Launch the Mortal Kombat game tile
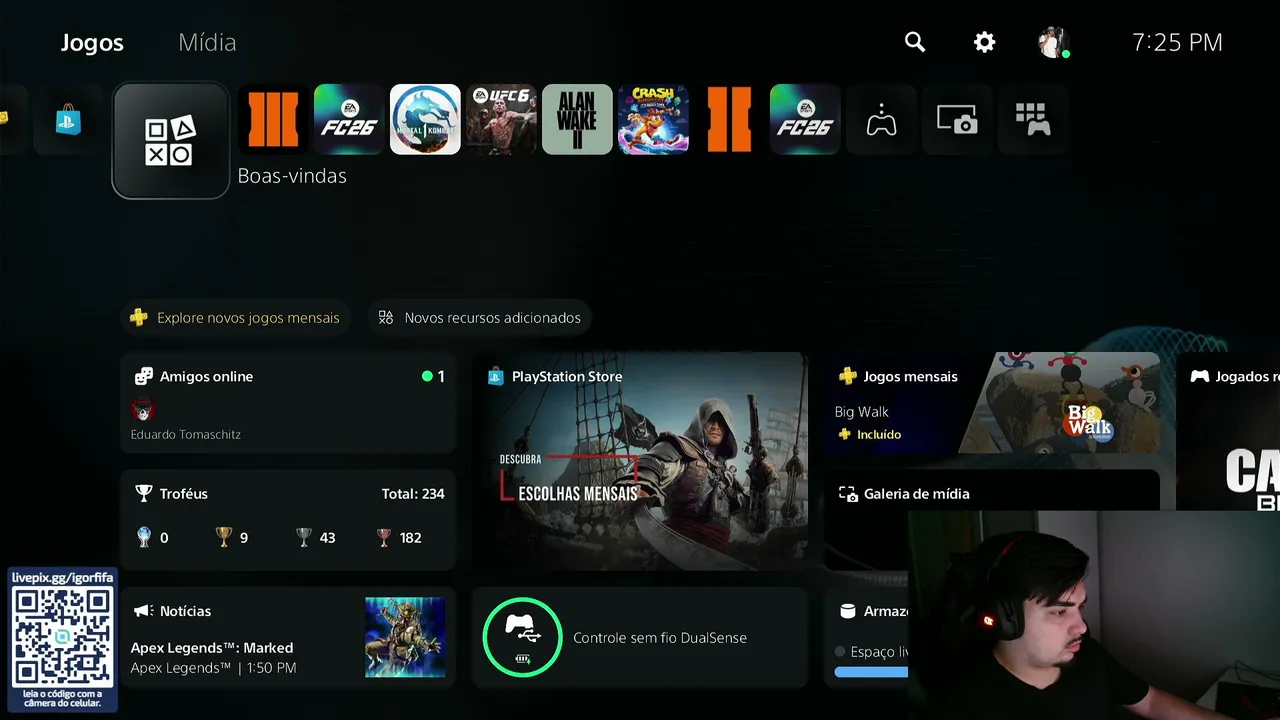The image size is (1280, 720). pyautogui.click(x=425, y=119)
